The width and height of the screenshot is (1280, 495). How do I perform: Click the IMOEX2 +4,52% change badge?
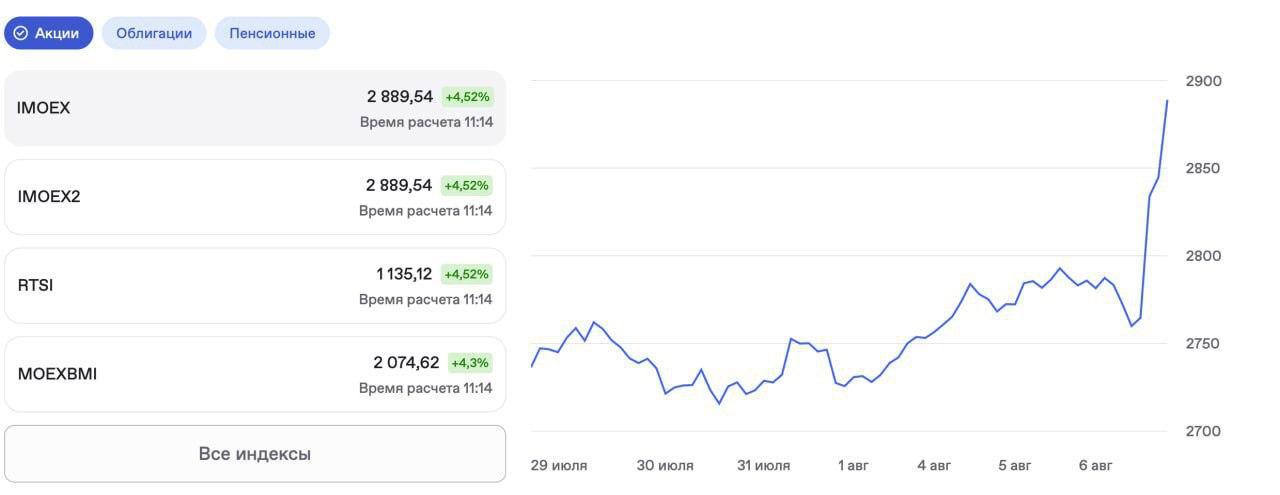[x=467, y=186]
